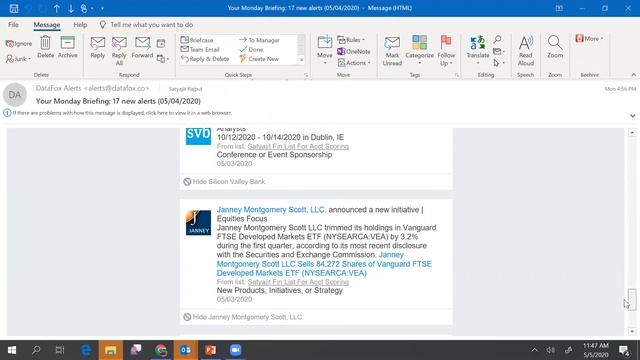Open Microsoft Edge from the taskbar
Viewport: 640px width, 360px height.
point(86,350)
